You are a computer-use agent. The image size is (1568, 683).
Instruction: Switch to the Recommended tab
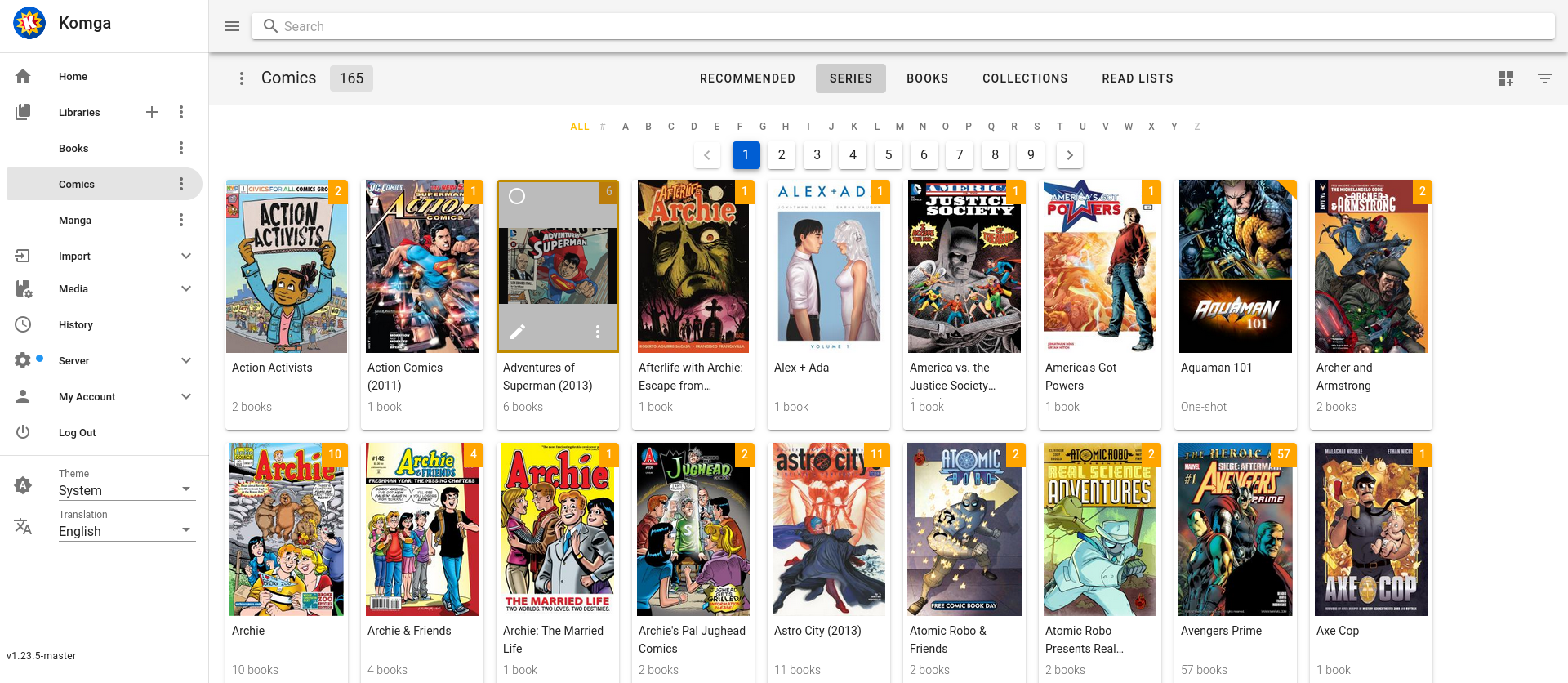(x=747, y=78)
